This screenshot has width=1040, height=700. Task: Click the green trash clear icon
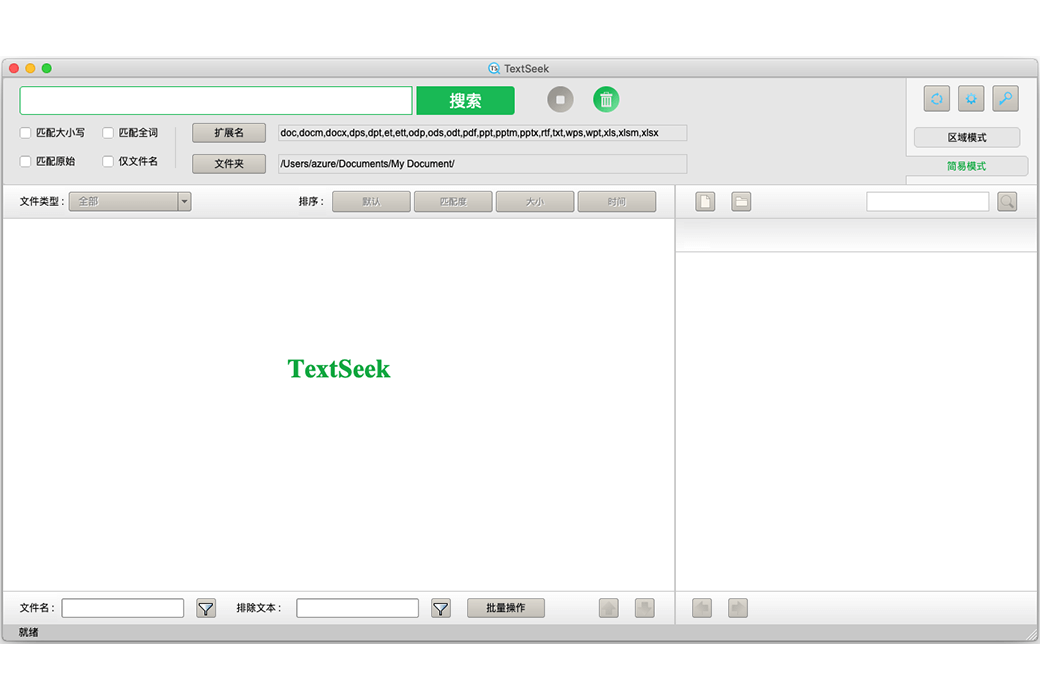click(606, 100)
